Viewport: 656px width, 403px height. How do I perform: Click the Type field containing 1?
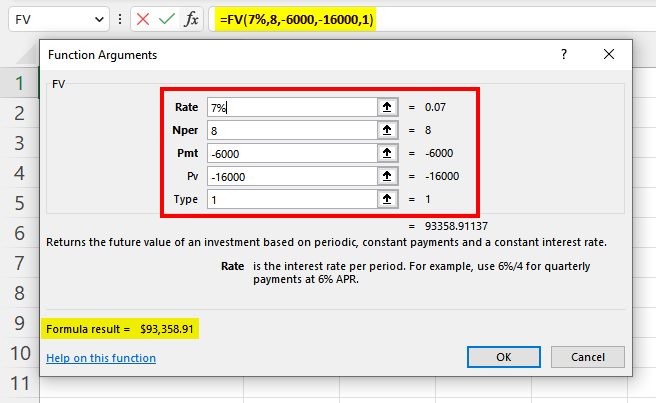coord(290,199)
